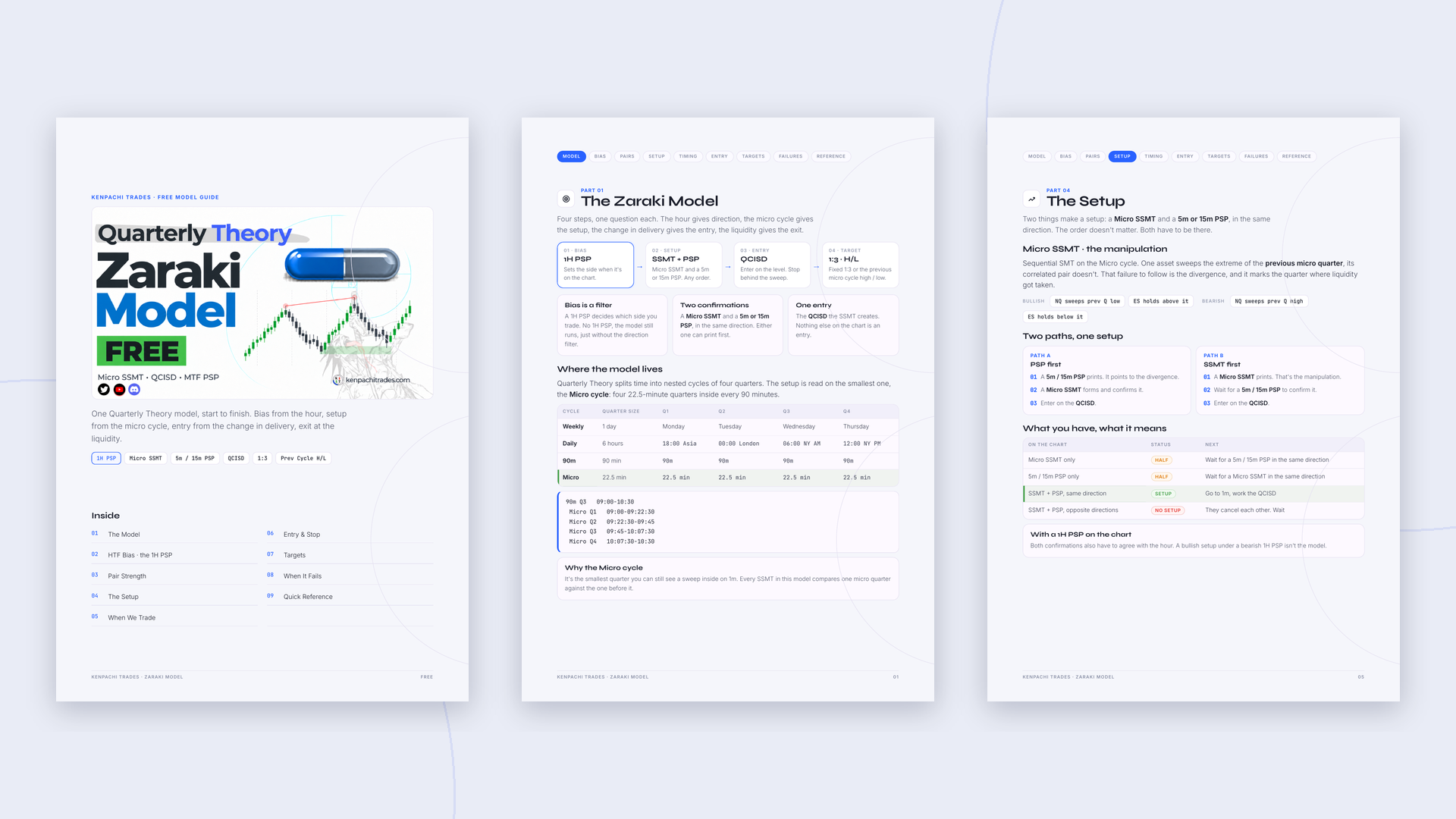
Task: Select the 02 · SETUP SSMT + PSP step card
Action: [683, 265]
